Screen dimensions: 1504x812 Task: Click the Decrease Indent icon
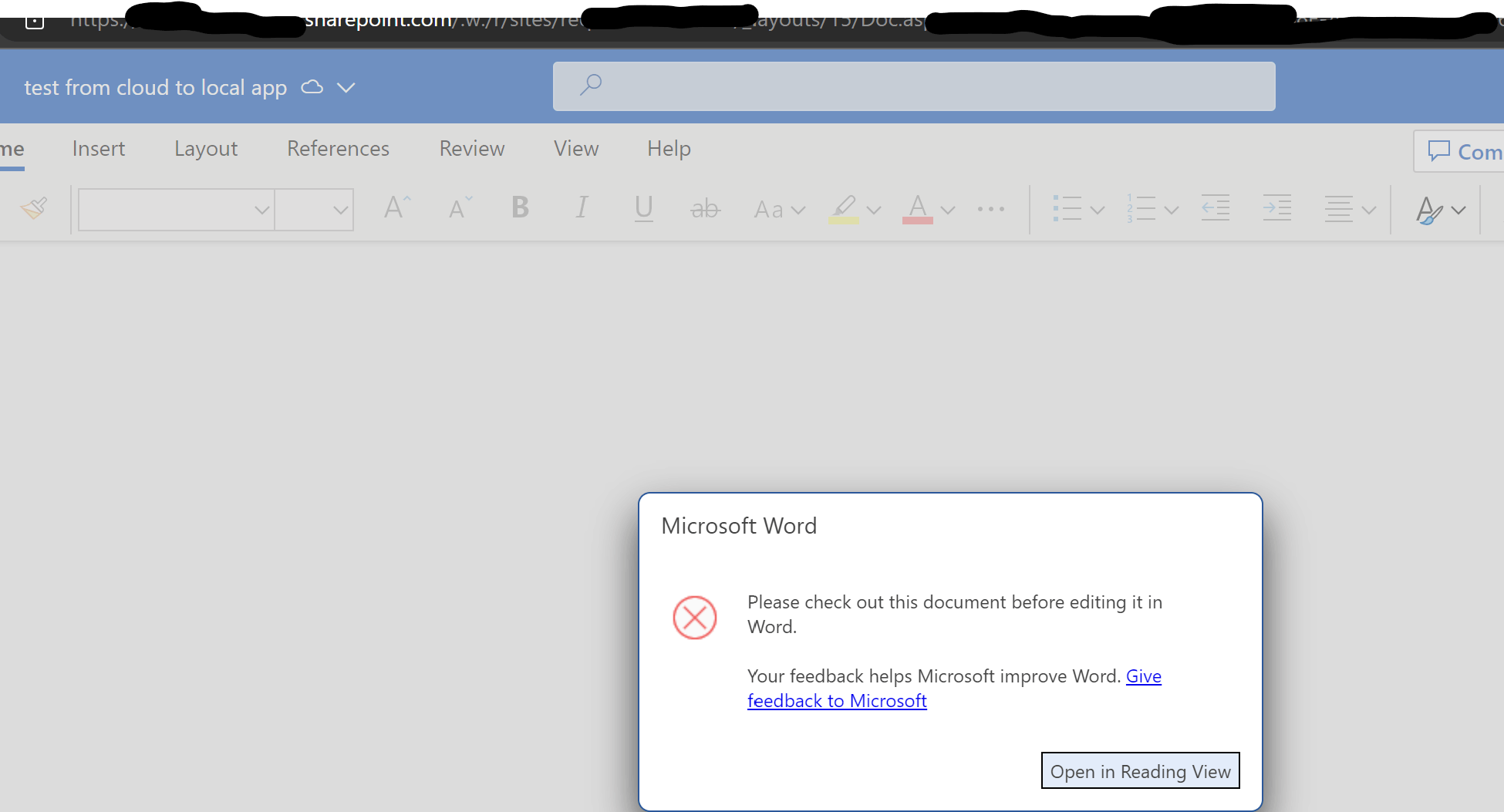coord(1215,208)
